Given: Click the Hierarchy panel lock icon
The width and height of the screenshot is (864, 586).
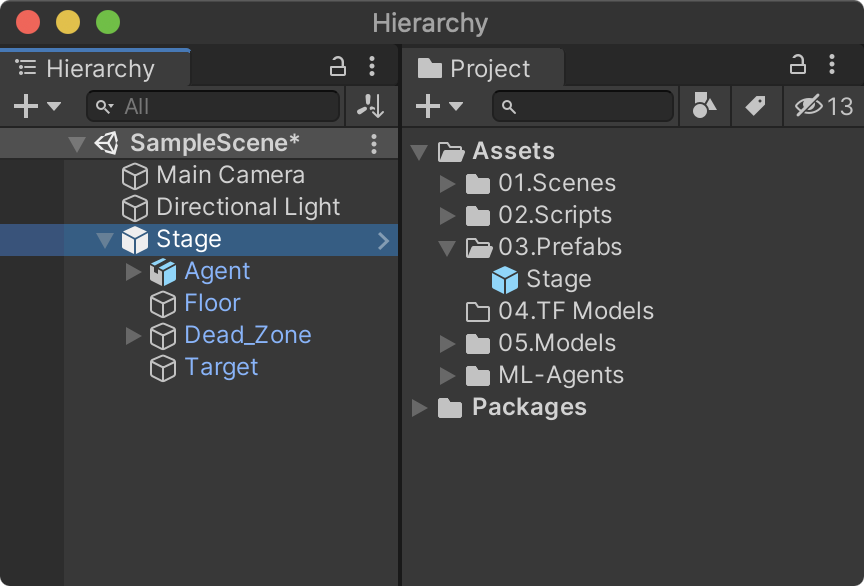Looking at the screenshot, I should [x=338, y=67].
